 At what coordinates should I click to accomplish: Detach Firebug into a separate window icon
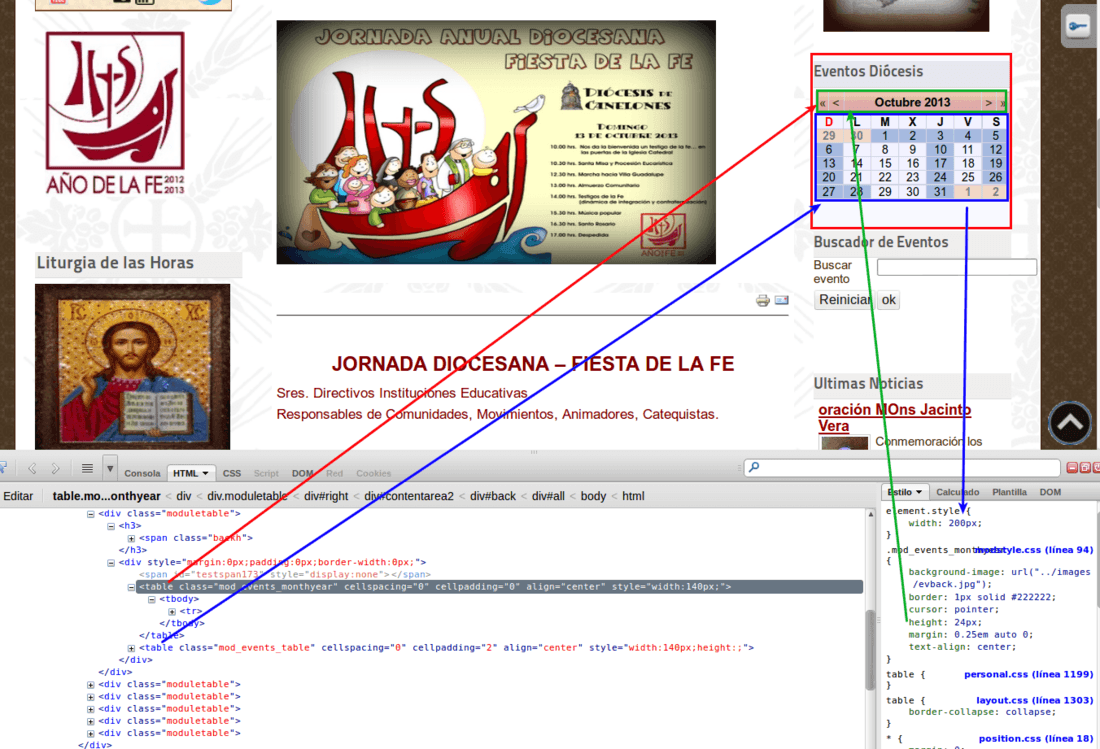1085,468
